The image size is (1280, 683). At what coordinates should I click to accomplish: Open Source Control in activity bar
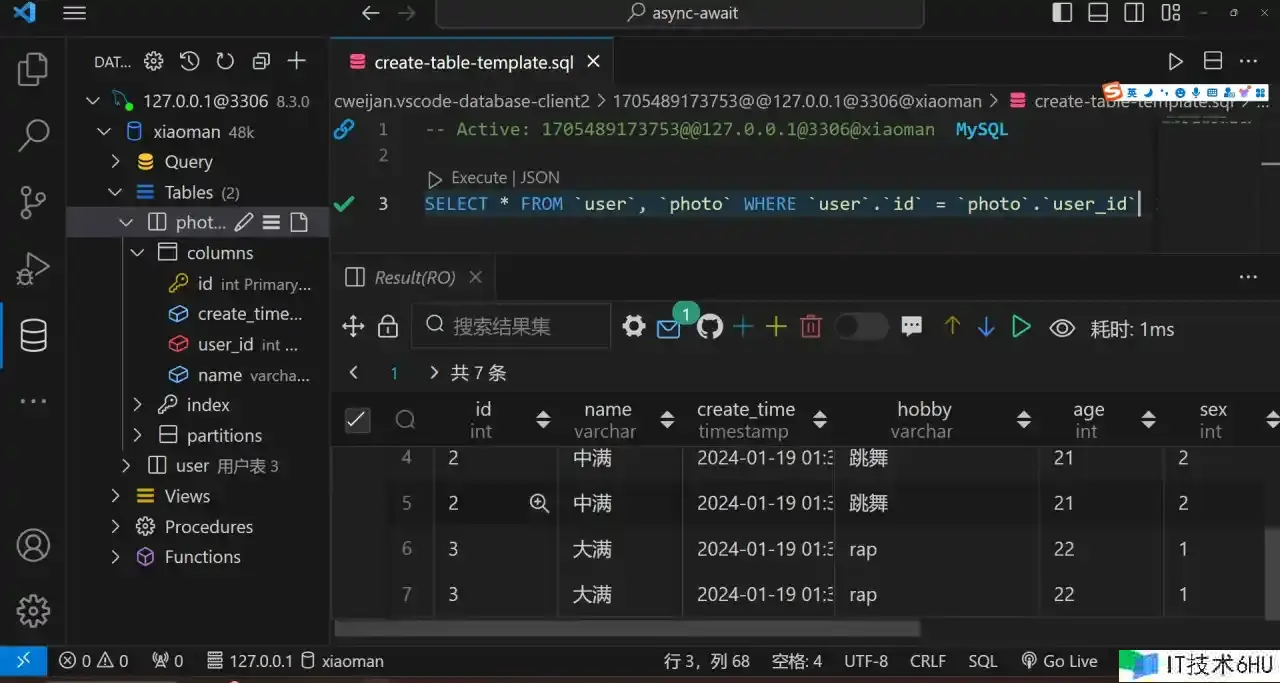click(x=33, y=201)
